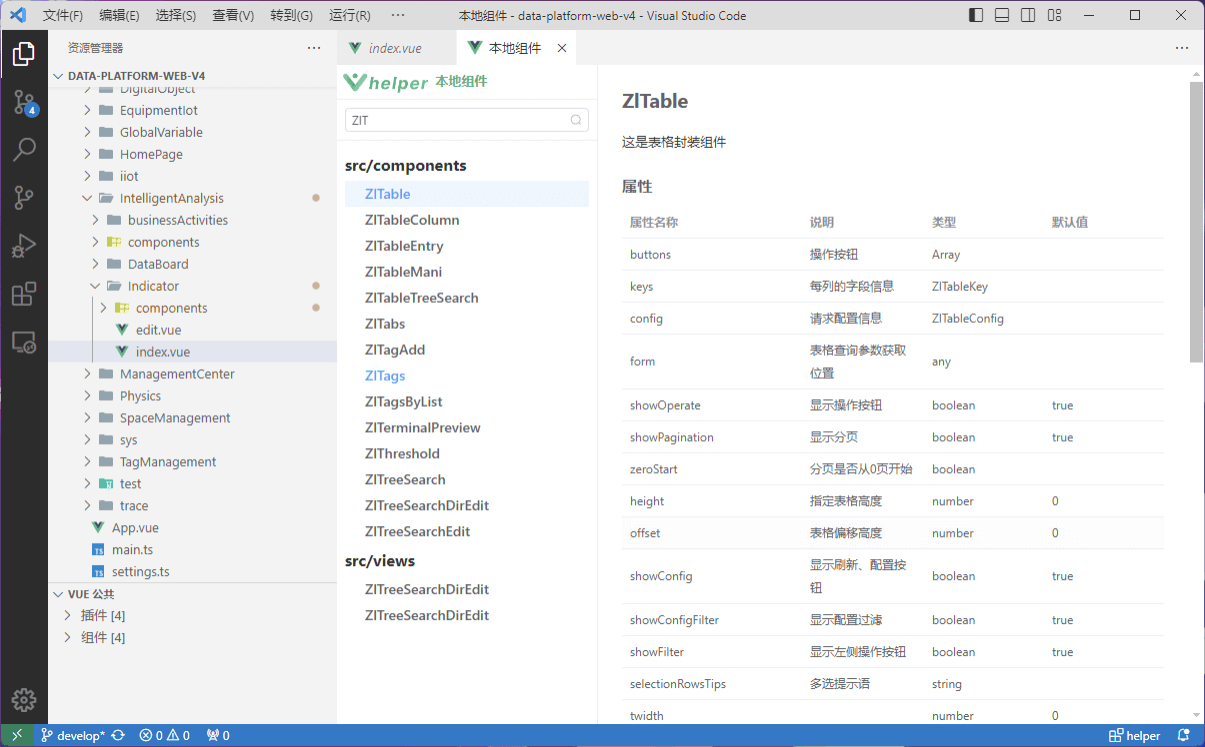Click inside the ZlT search field

pos(460,119)
